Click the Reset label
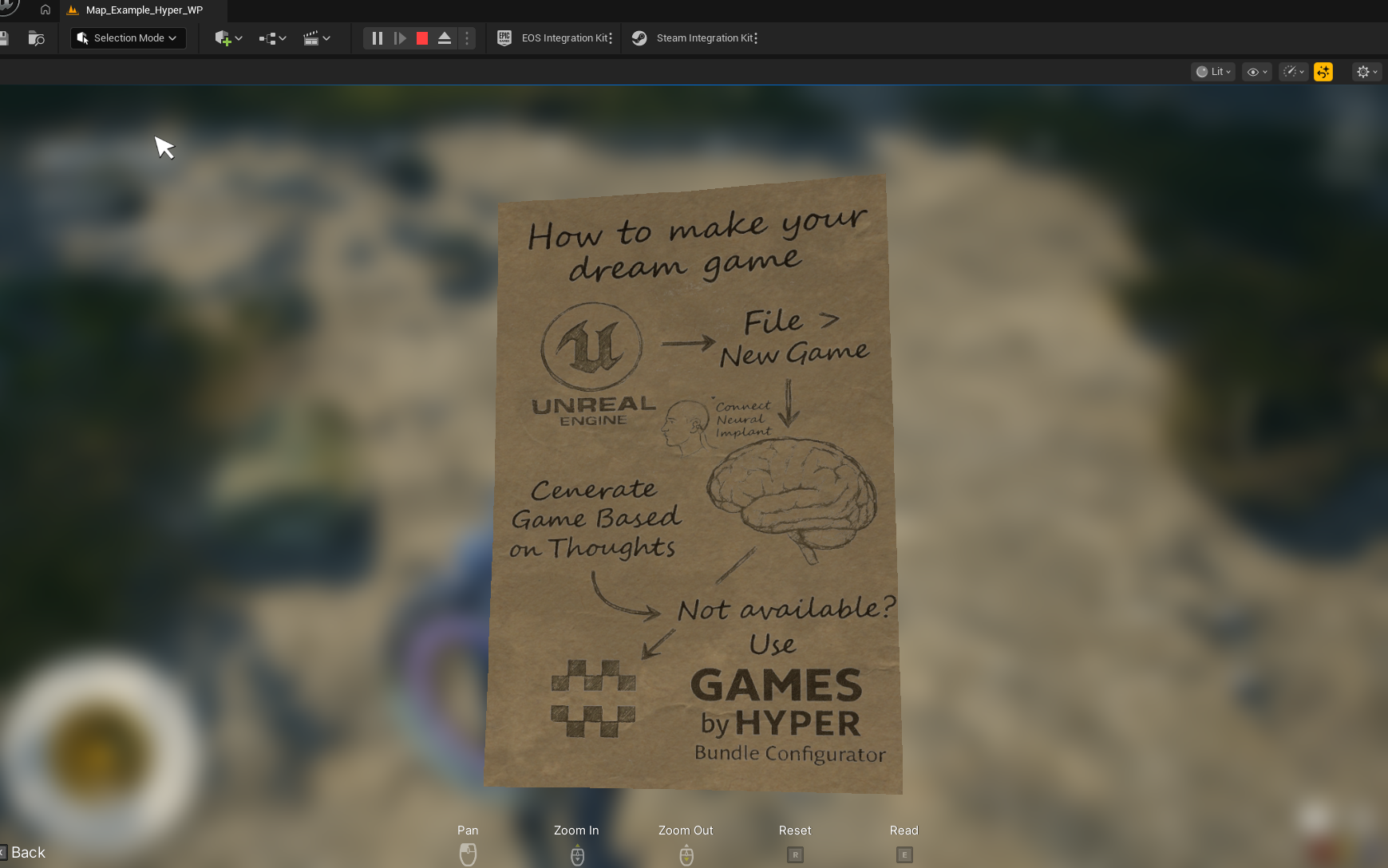 (x=795, y=831)
